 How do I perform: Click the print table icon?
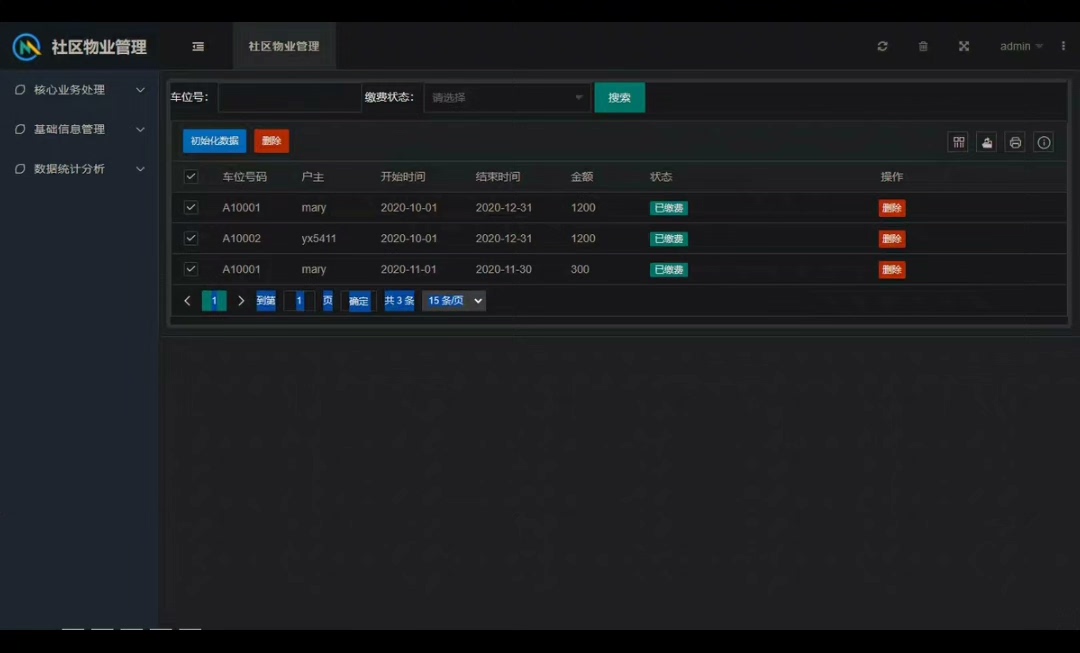[x=1015, y=142]
